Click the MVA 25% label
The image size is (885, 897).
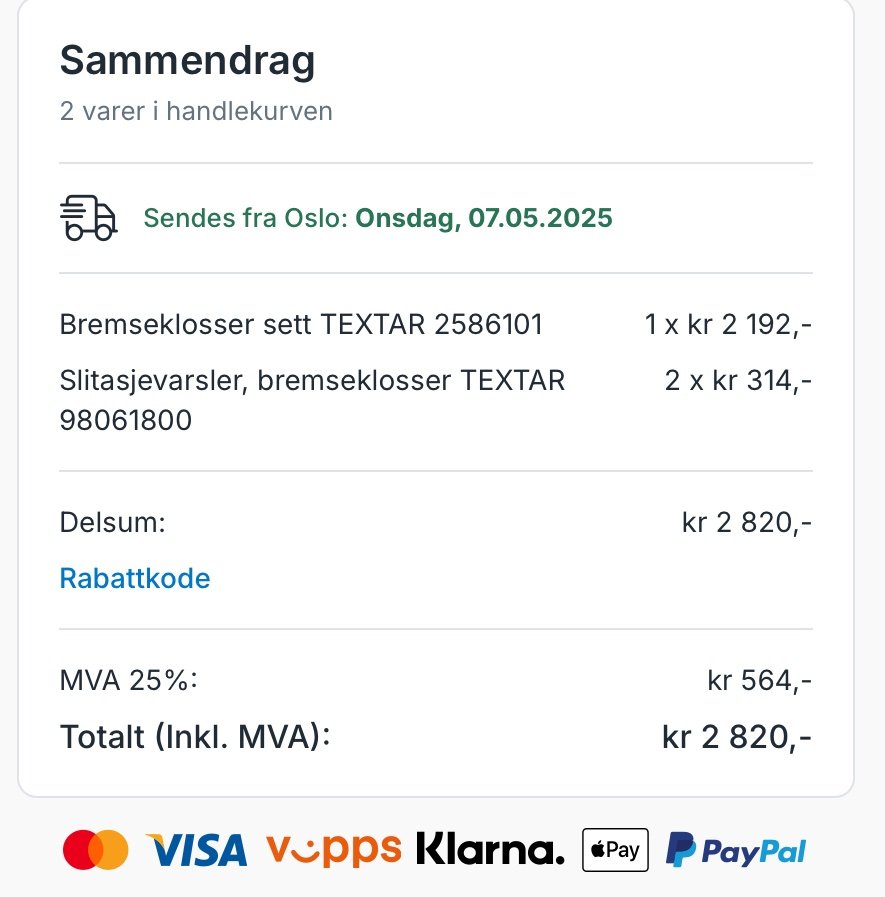click(129, 681)
